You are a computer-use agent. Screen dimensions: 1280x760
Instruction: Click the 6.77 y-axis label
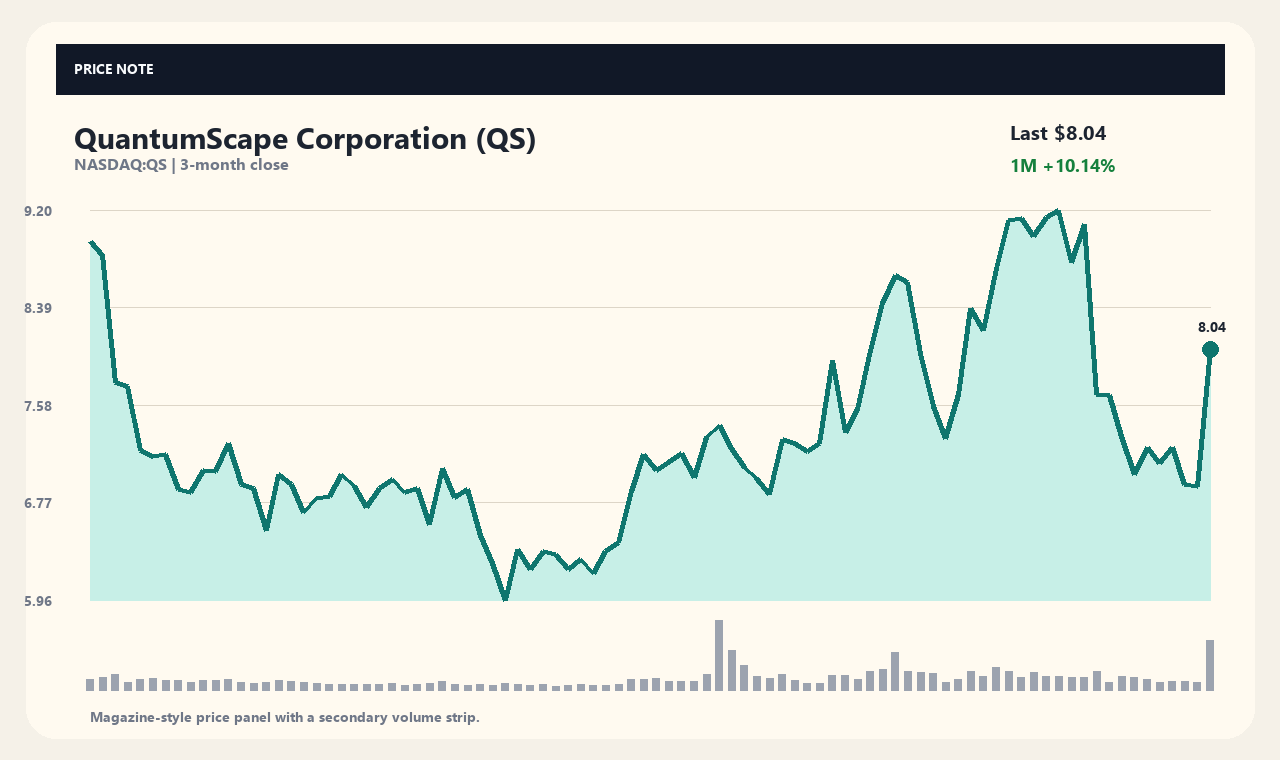point(38,503)
